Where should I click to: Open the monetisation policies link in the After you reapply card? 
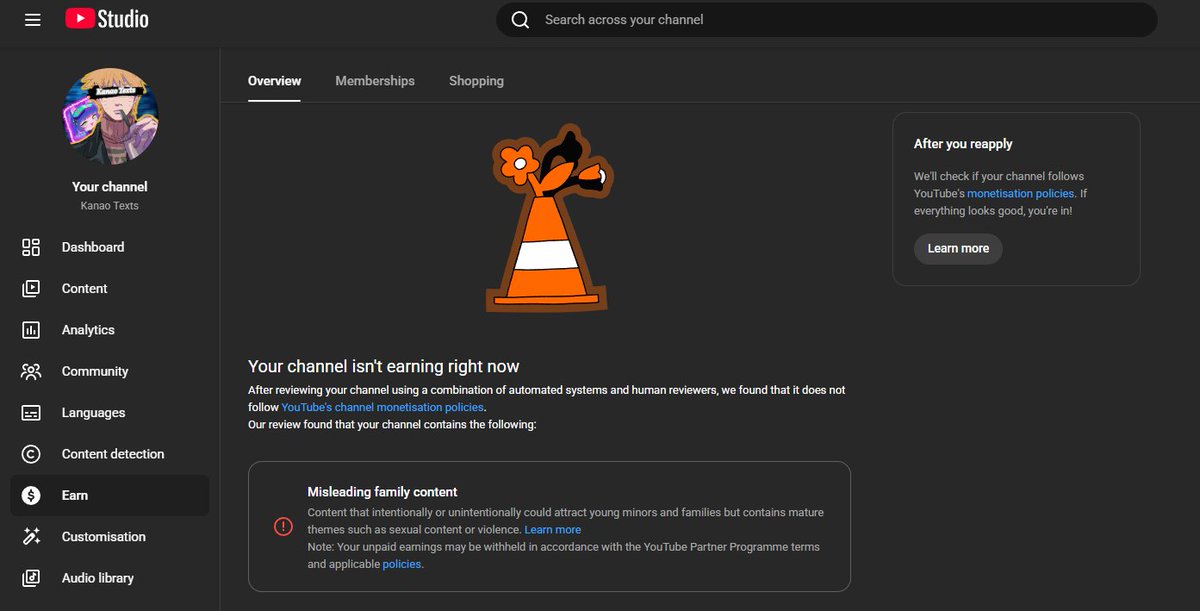pos(1021,194)
